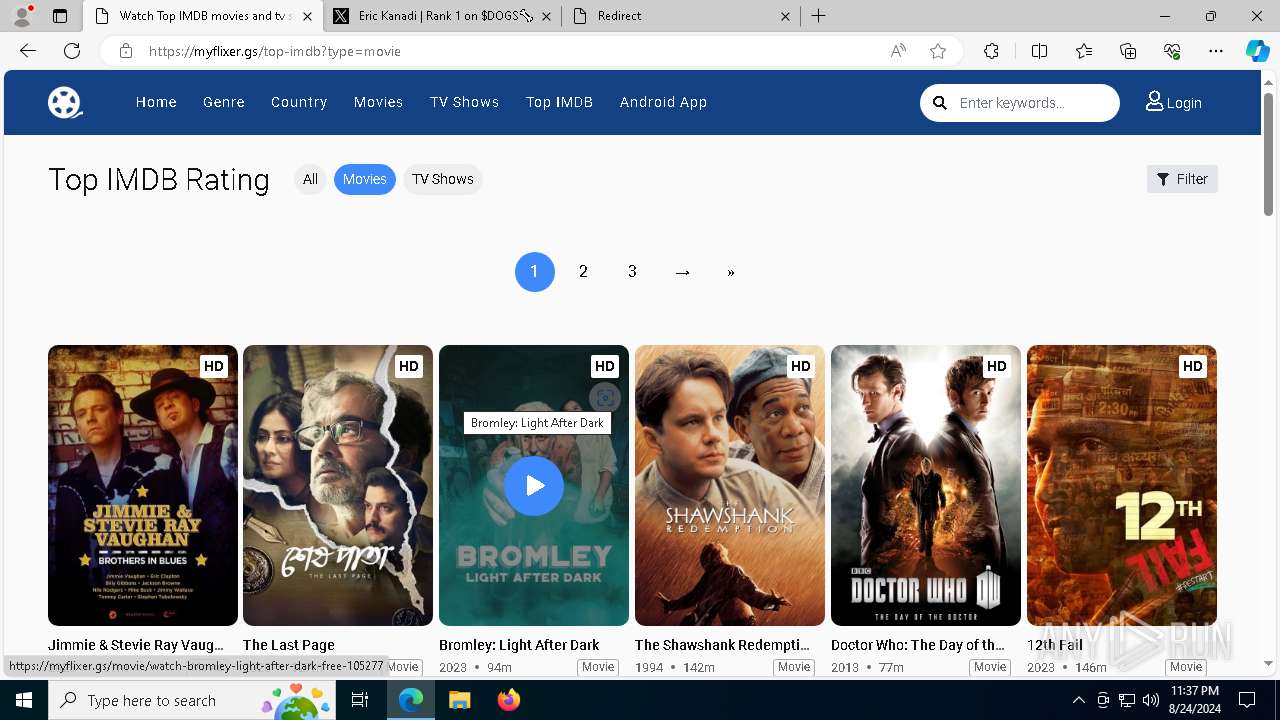
Task: Click the search magnifier icon
Action: [940, 103]
